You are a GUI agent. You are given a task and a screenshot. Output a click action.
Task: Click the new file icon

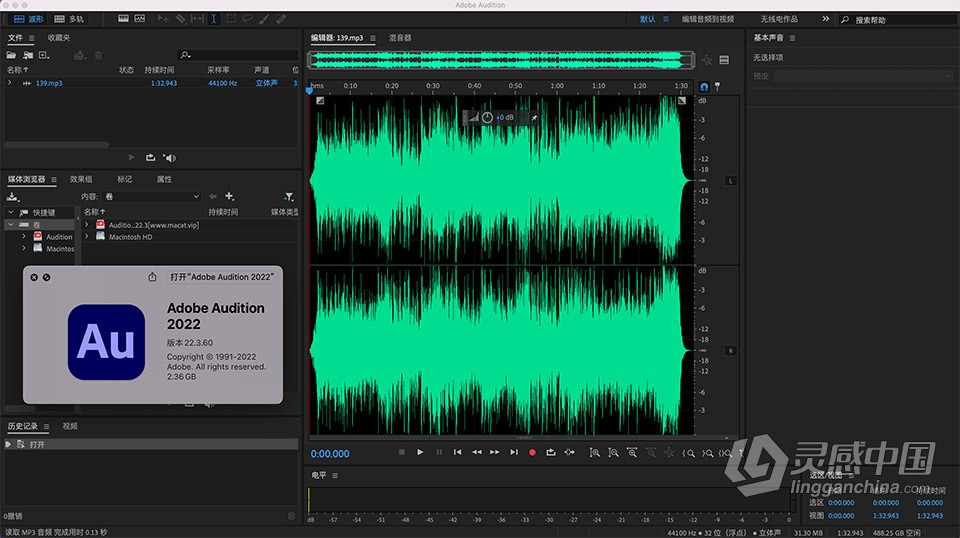pyautogui.click(x=43, y=55)
